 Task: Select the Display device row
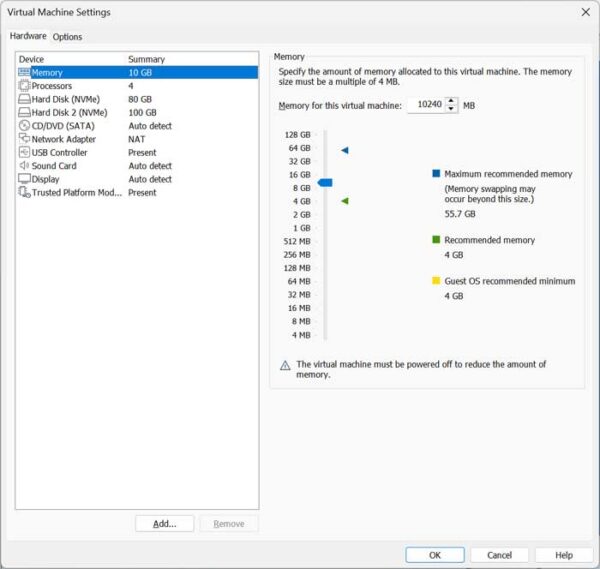138,179
